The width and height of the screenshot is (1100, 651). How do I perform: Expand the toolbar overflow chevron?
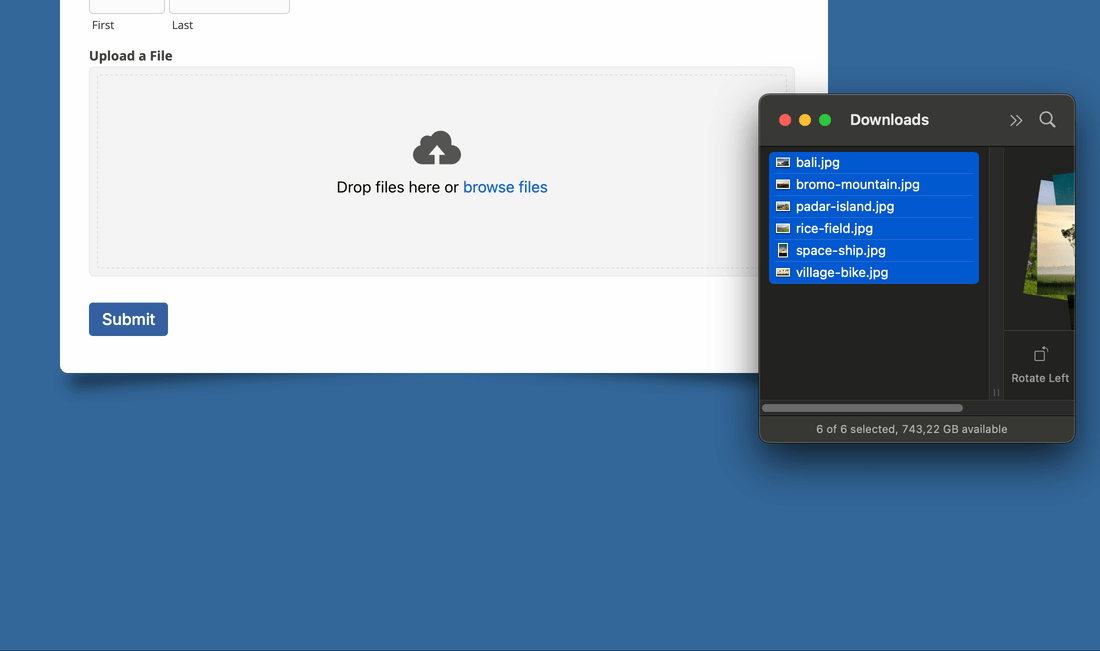[x=1016, y=120]
